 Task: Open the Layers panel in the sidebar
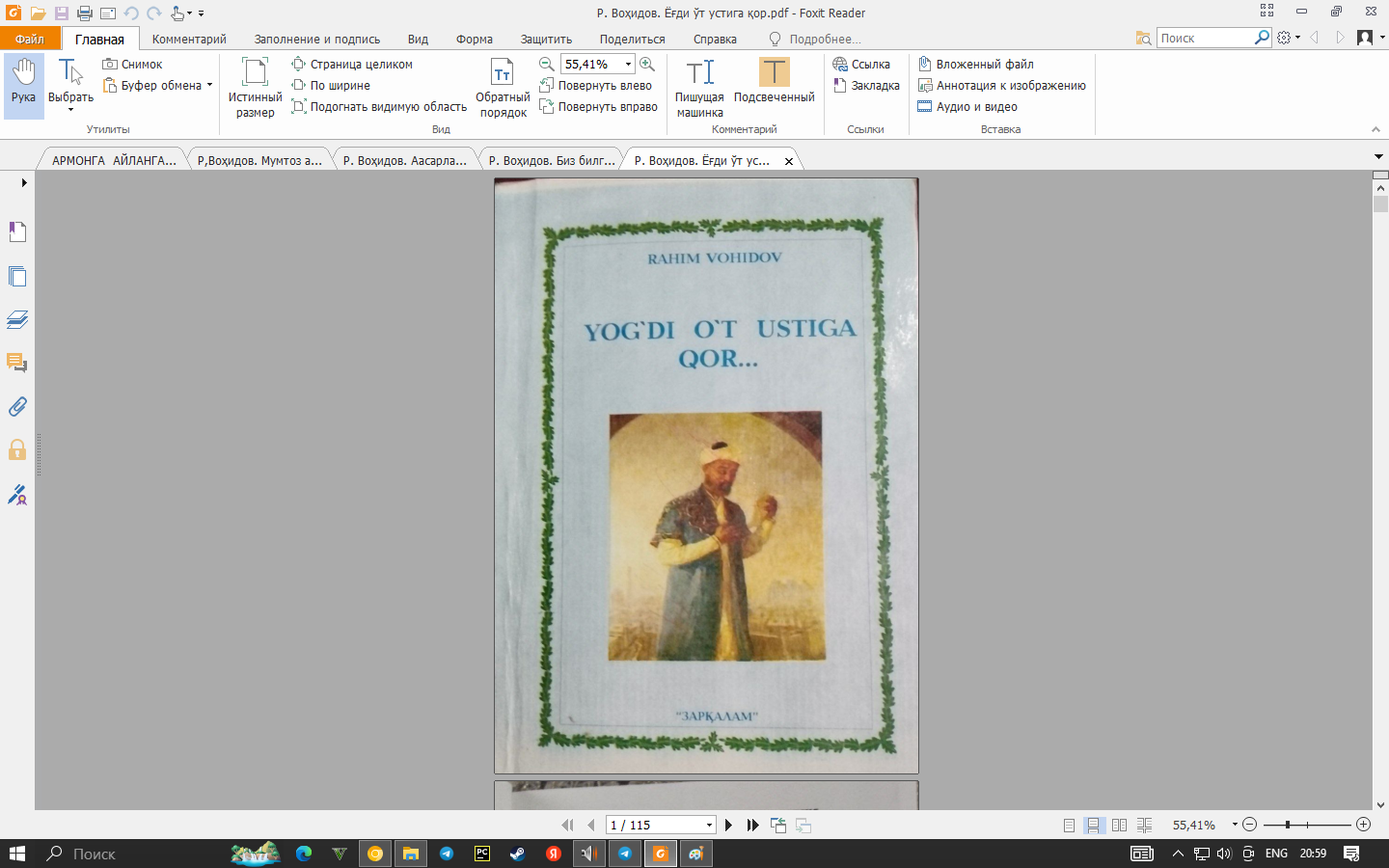[x=17, y=319]
